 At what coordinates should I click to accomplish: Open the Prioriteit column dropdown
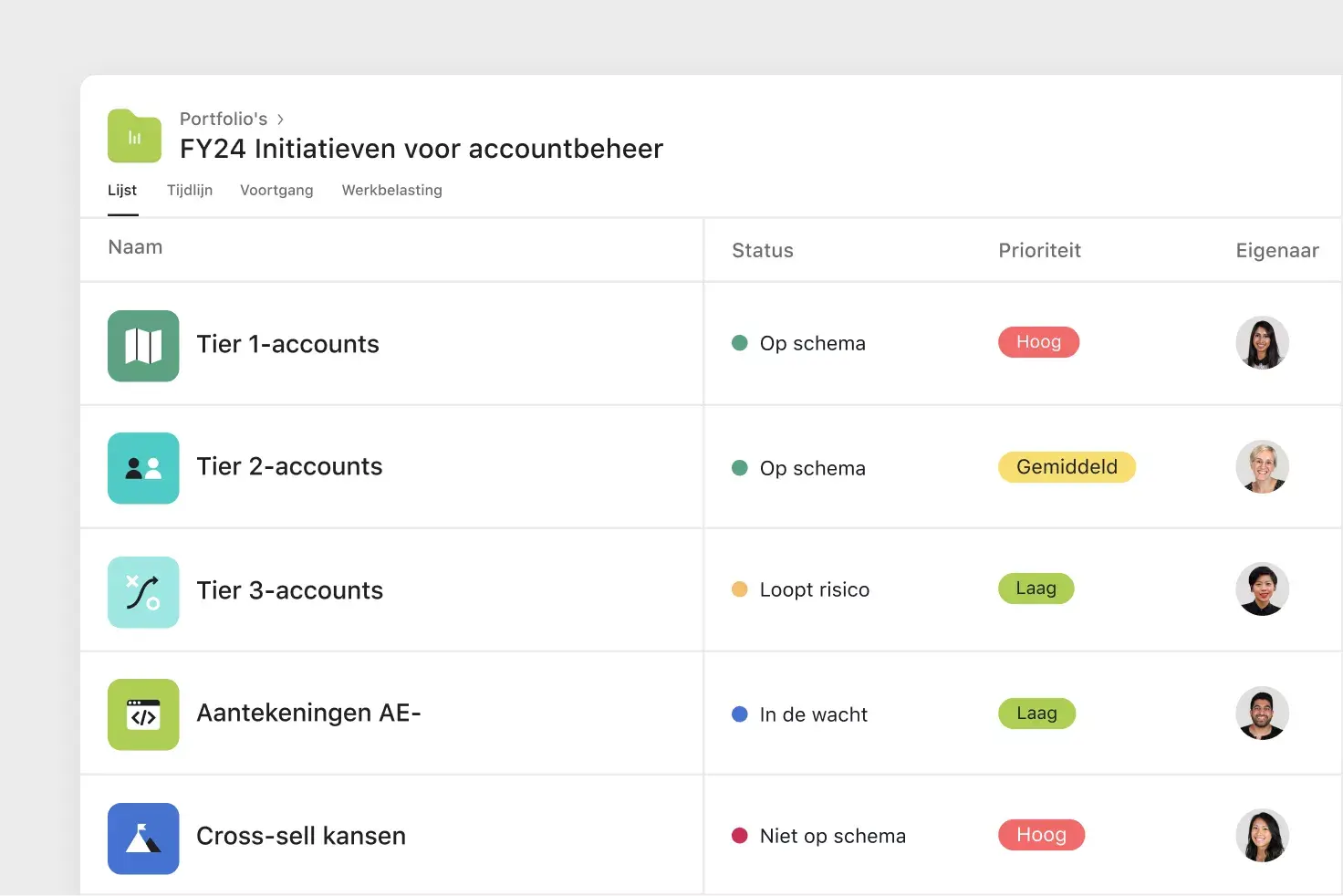(1039, 250)
